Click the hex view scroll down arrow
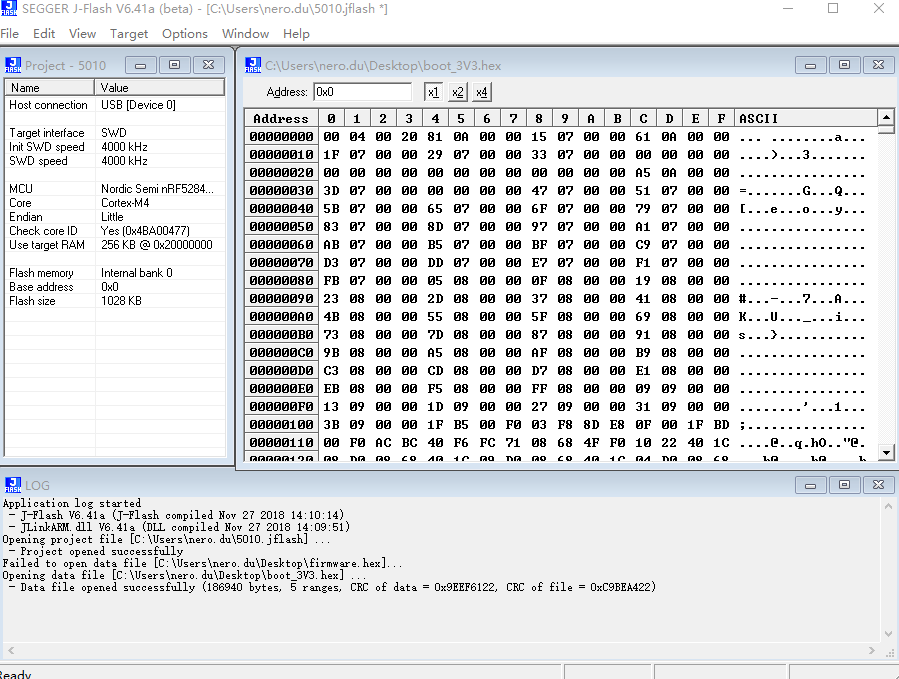This screenshot has width=899, height=679. point(886,452)
